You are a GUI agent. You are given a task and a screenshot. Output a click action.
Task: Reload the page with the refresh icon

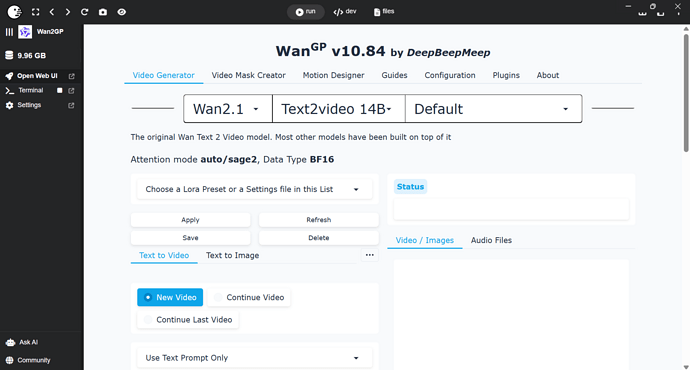point(84,12)
